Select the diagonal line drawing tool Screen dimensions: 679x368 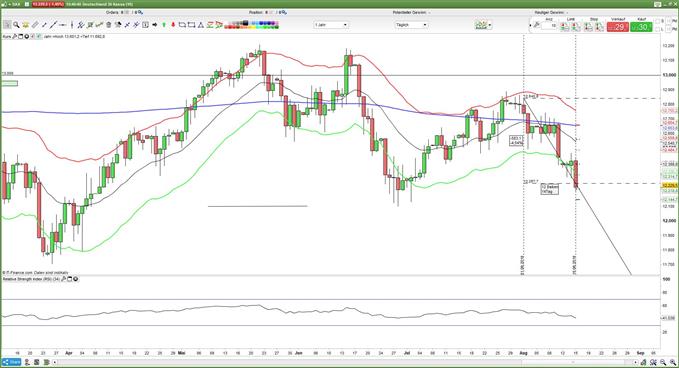pos(53,25)
